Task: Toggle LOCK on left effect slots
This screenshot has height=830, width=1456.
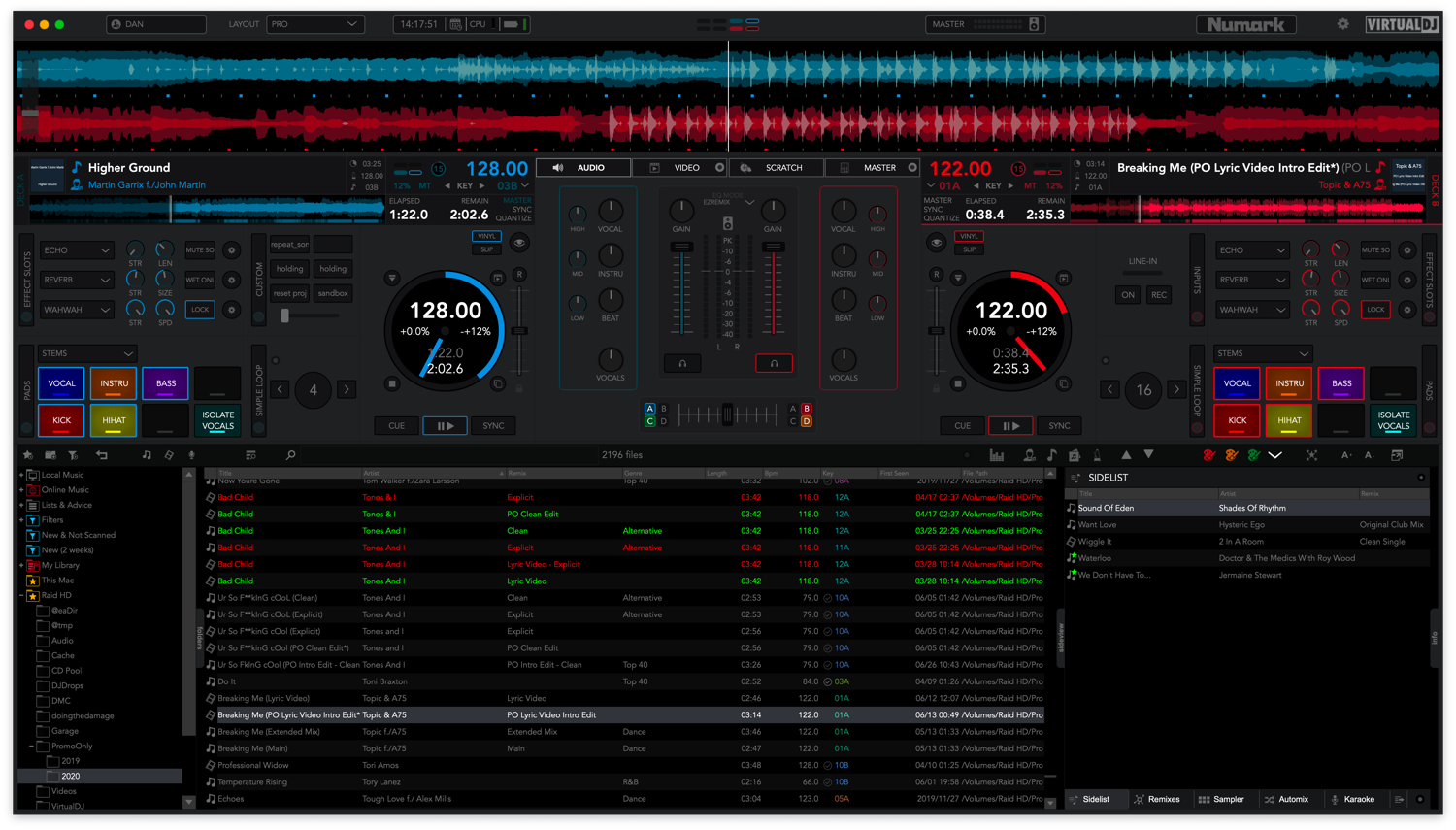Action: click(x=200, y=310)
